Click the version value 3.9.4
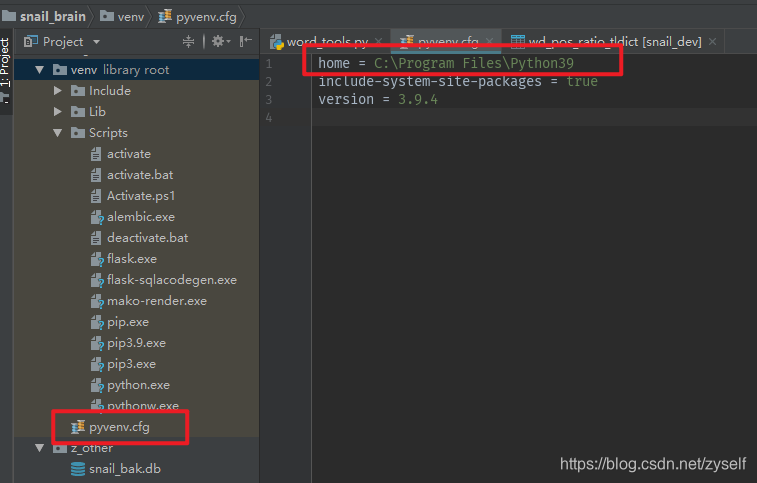757x483 pixels. point(418,99)
